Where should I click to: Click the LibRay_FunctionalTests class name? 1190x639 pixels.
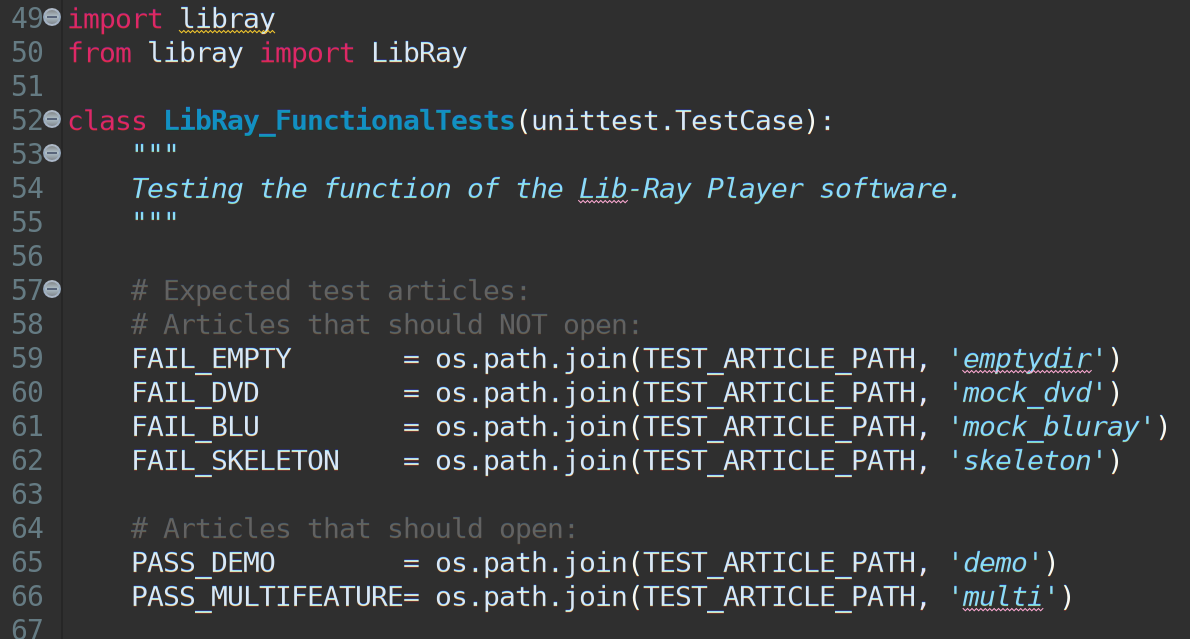pos(339,121)
